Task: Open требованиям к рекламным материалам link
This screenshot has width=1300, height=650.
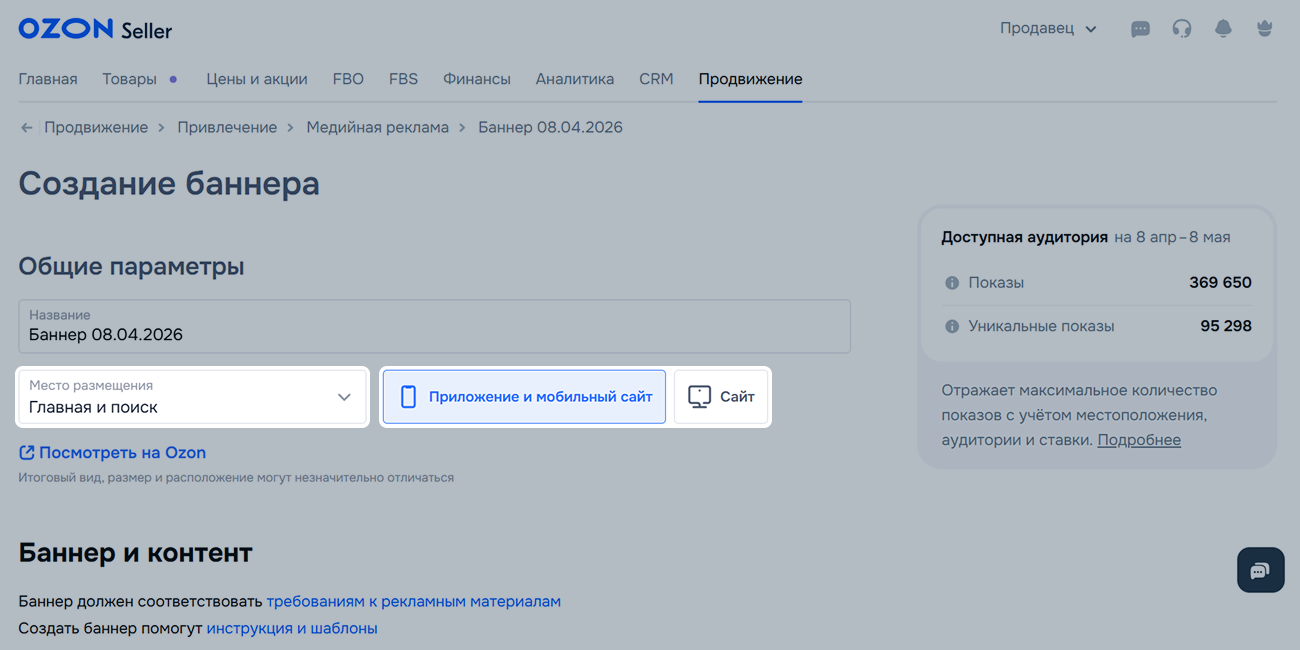Action: point(413,602)
